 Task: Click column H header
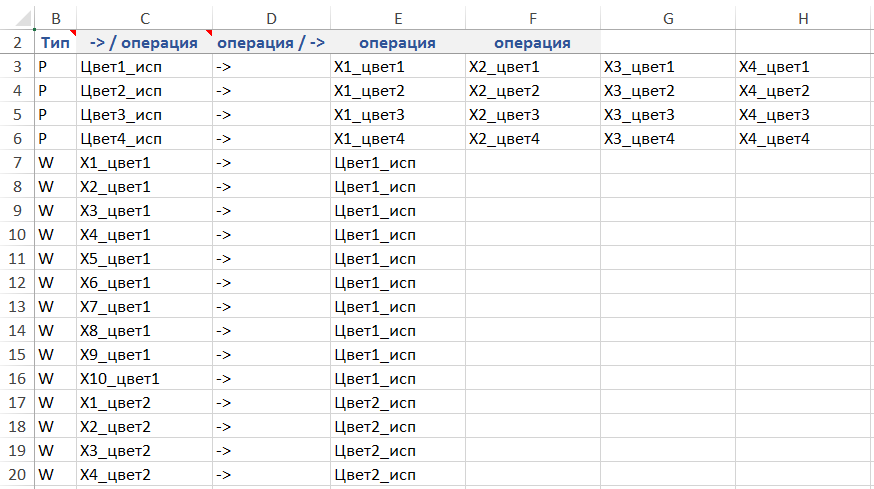(x=803, y=18)
